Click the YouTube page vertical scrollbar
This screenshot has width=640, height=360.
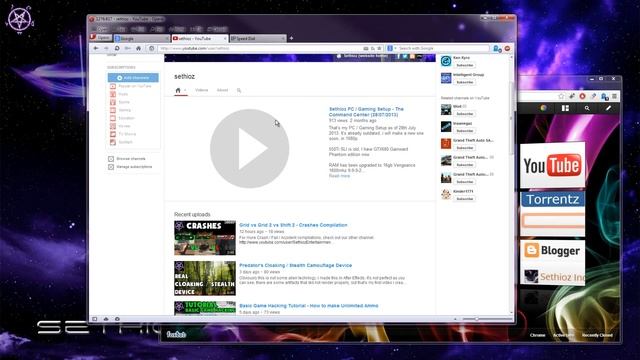tap(511, 118)
